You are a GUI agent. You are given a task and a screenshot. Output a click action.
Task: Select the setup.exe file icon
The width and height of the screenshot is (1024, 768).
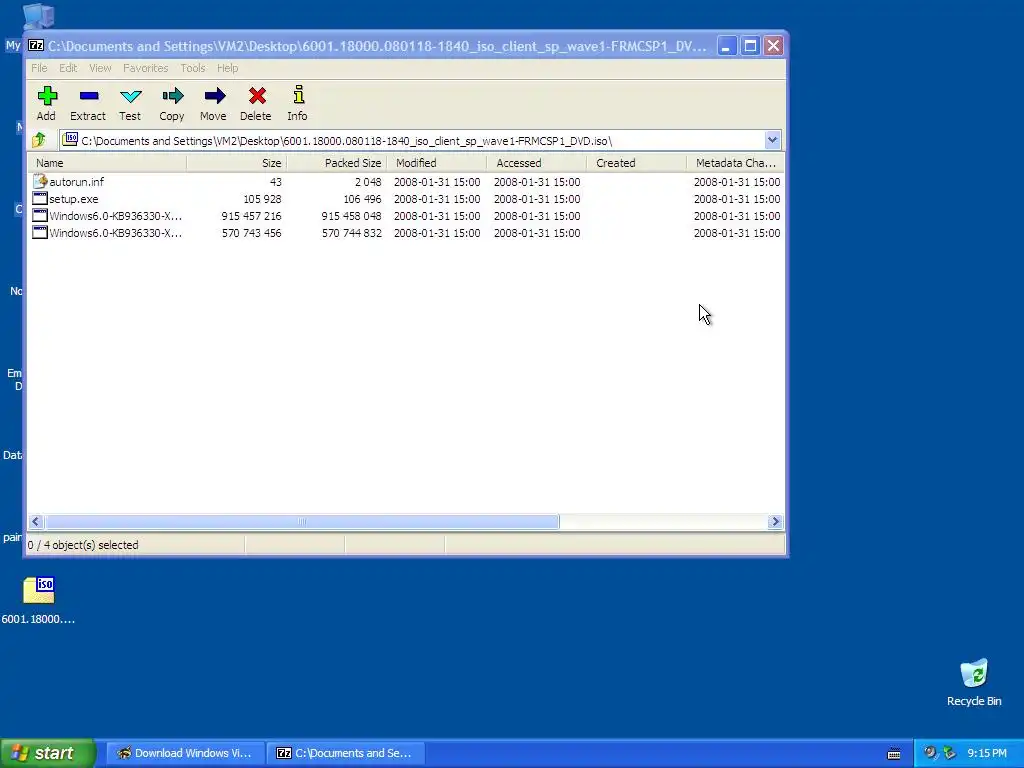[40, 199]
